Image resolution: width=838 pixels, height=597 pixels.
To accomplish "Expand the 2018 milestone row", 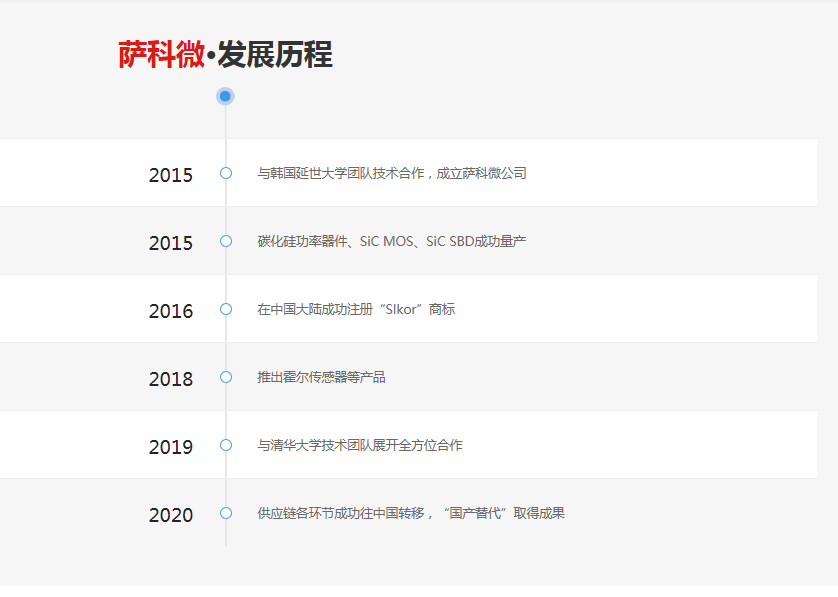I will [419, 377].
